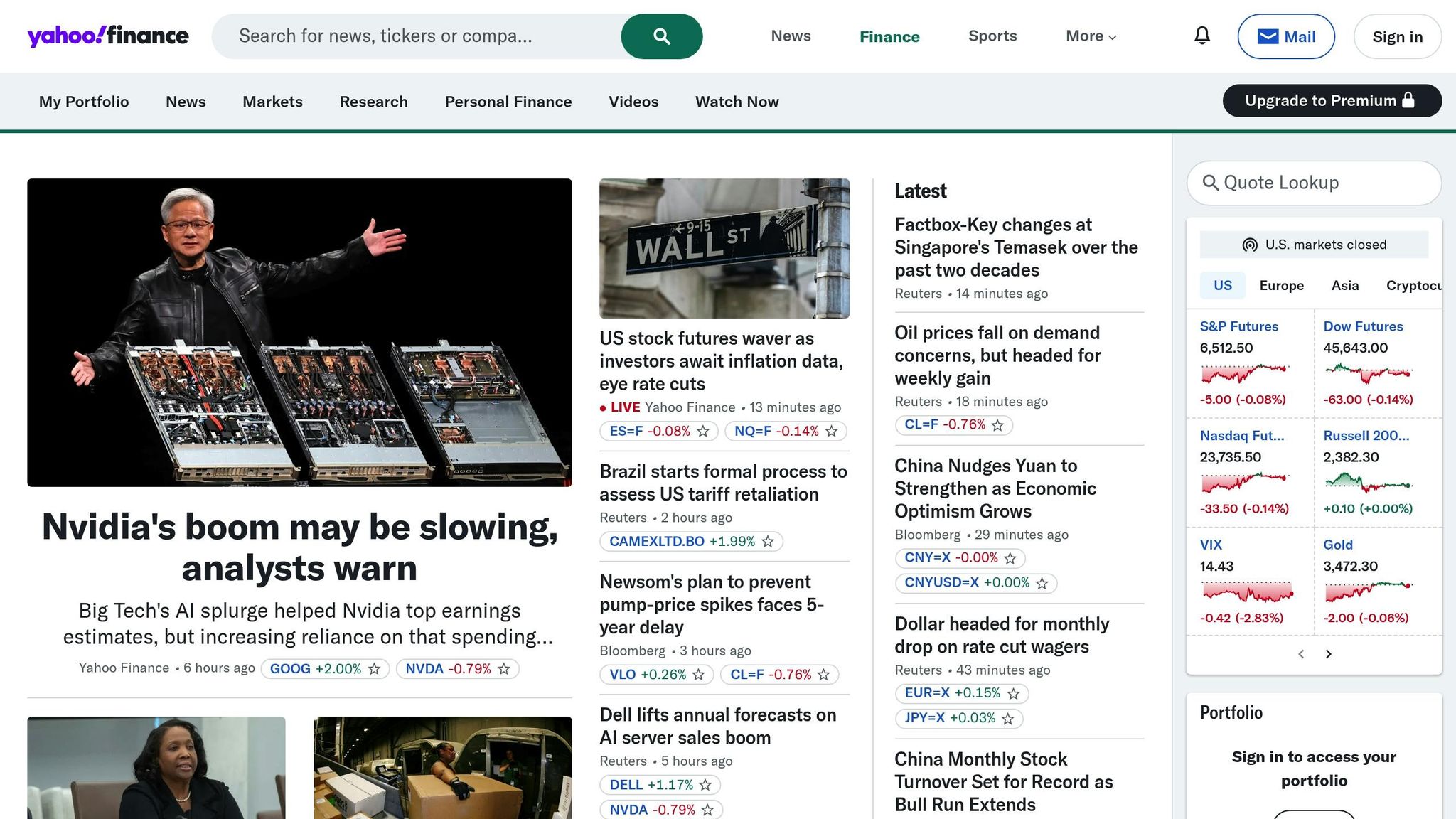This screenshot has height=819, width=1456.
Task: Go to previous markets page arrow
Action: tap(1301, 654)
